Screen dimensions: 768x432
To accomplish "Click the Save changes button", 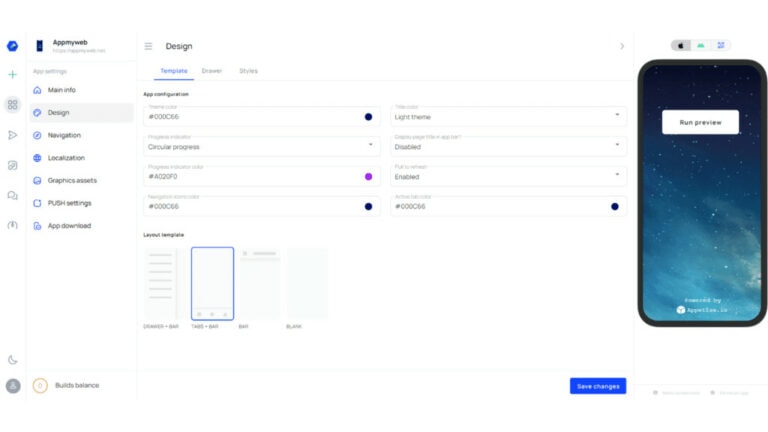I will coord(597,386).
